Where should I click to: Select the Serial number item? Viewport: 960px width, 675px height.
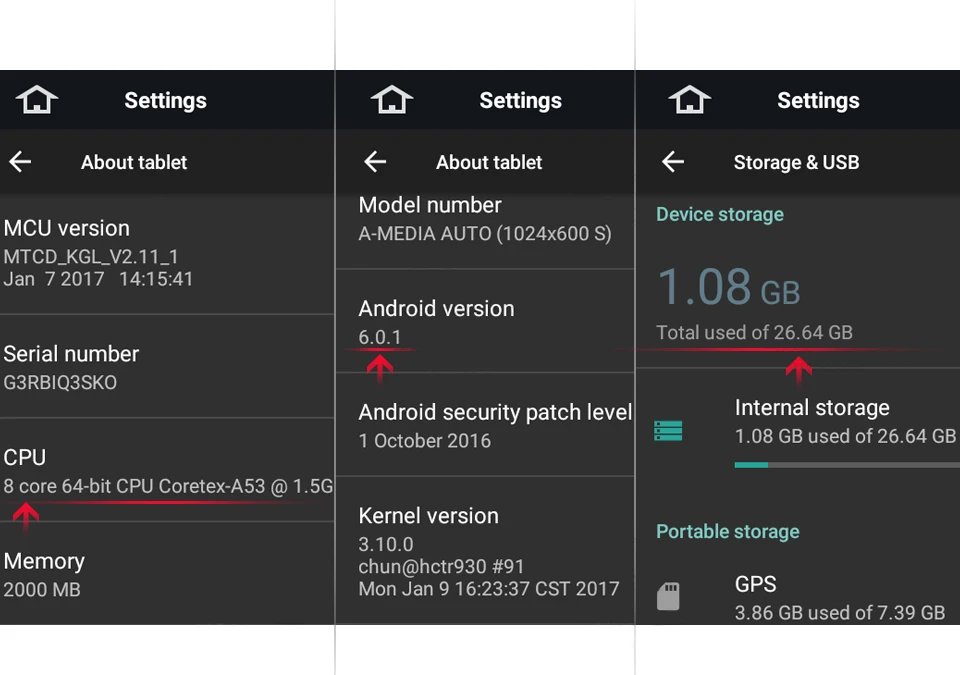(167, 366)
